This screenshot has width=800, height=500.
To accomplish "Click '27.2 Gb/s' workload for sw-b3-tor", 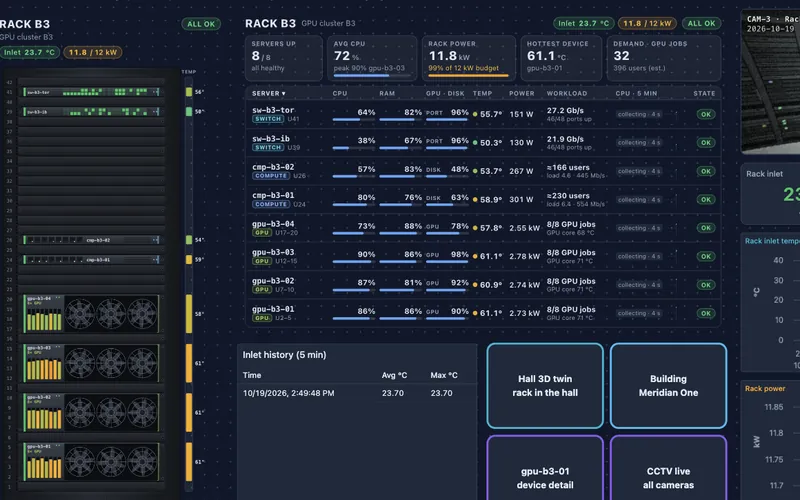I will click(x=565, y=110).
